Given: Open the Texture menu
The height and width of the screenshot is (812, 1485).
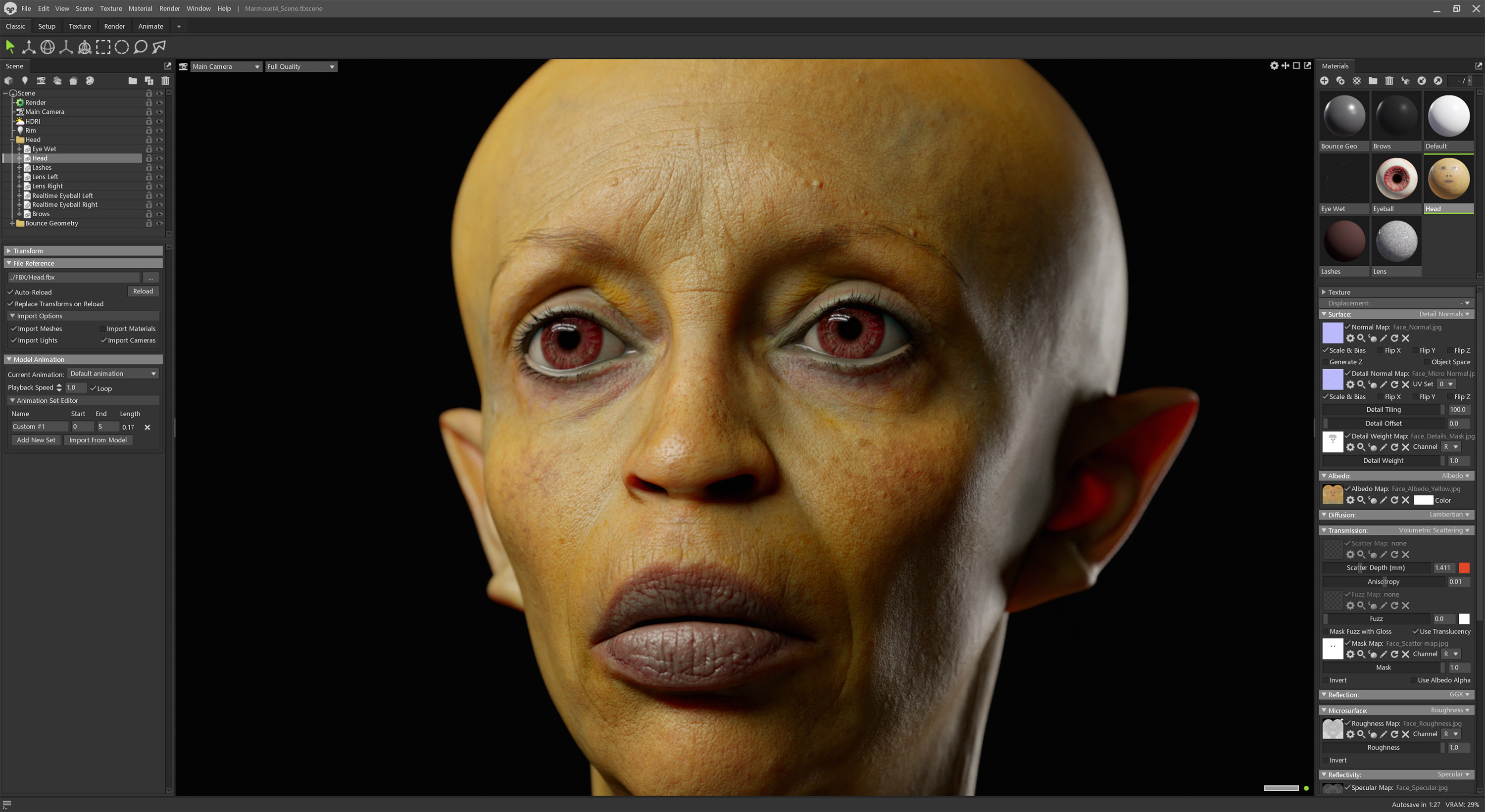Looking at the screenshot, I should pyautogui.click(x=111, y=8).
